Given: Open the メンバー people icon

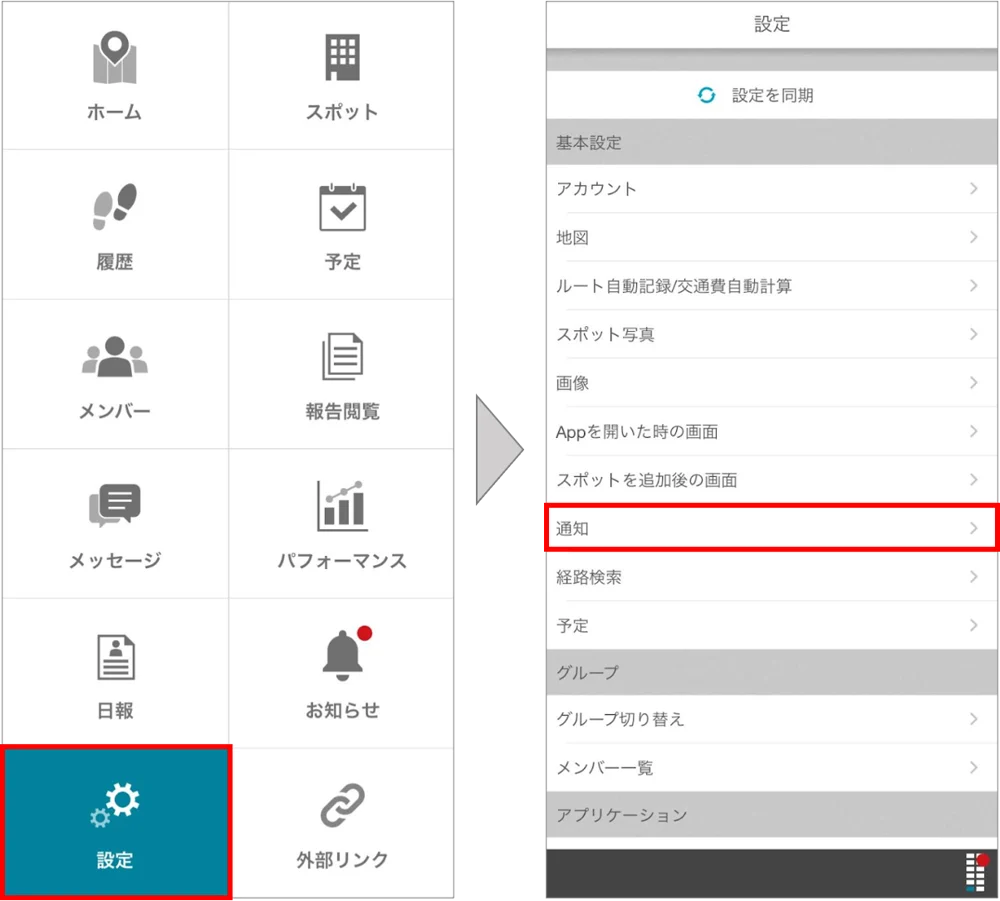Looking at the screenshot, I should [x=115, y=356].
